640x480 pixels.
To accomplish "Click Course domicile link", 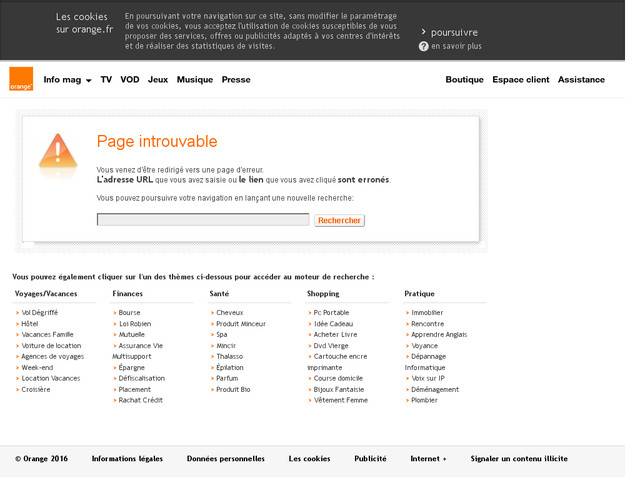I will coord(338,378).
